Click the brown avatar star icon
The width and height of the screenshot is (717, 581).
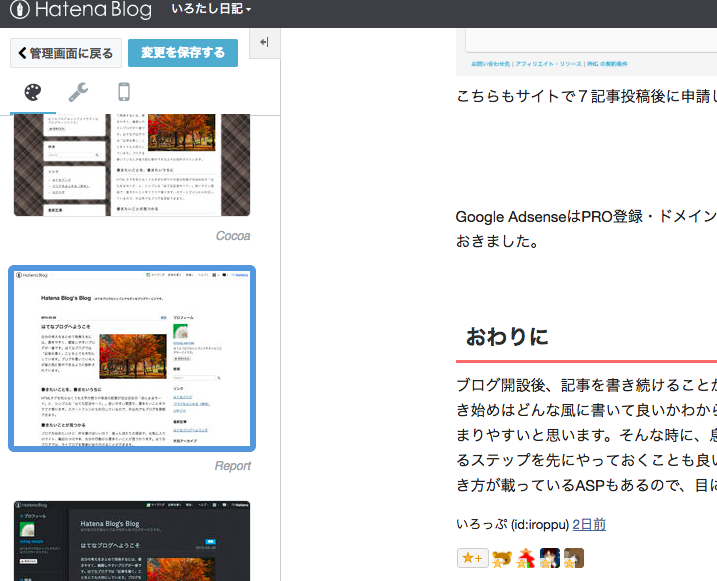click(573, 558)
